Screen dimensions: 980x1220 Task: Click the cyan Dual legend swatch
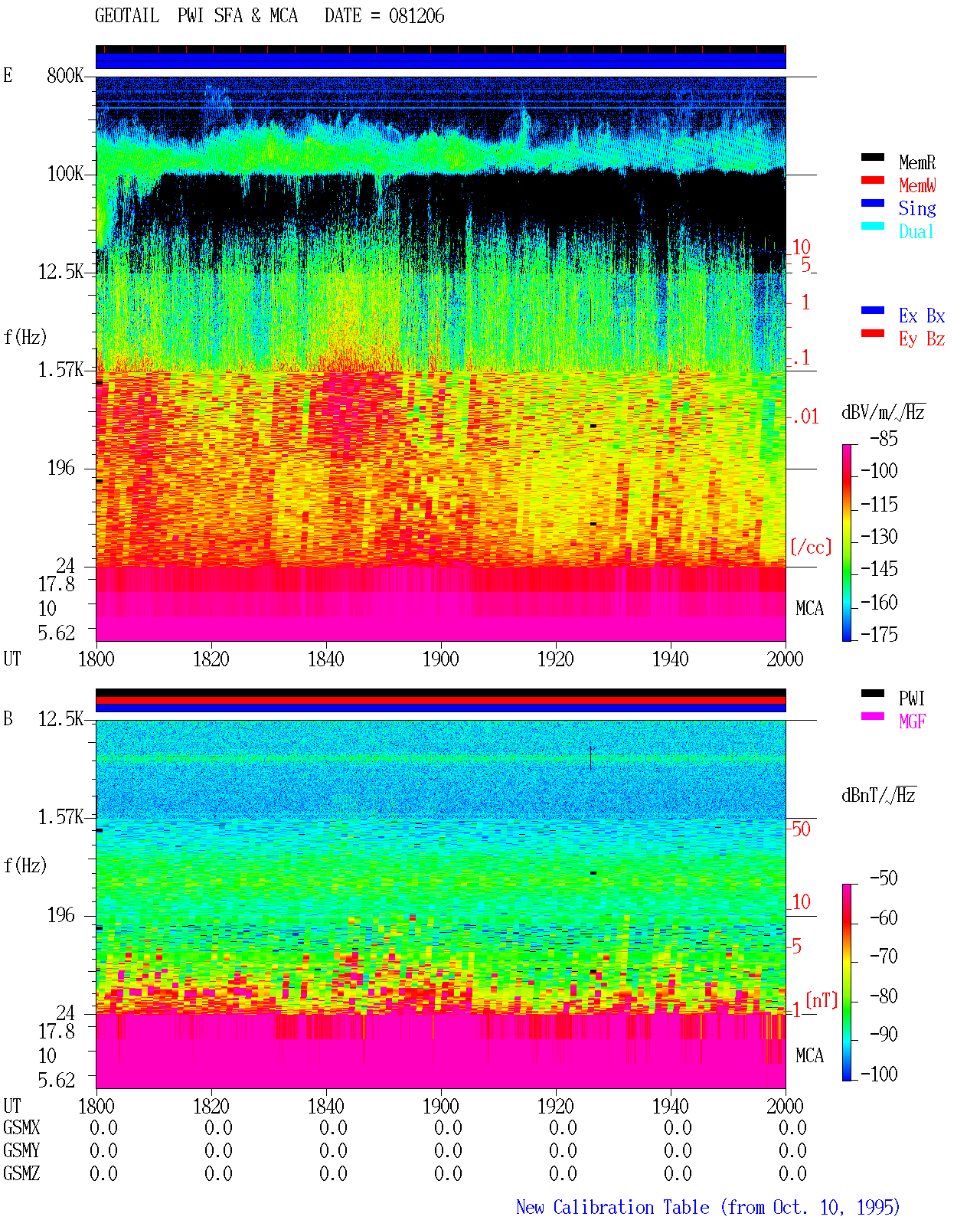(x=873, y=227)
